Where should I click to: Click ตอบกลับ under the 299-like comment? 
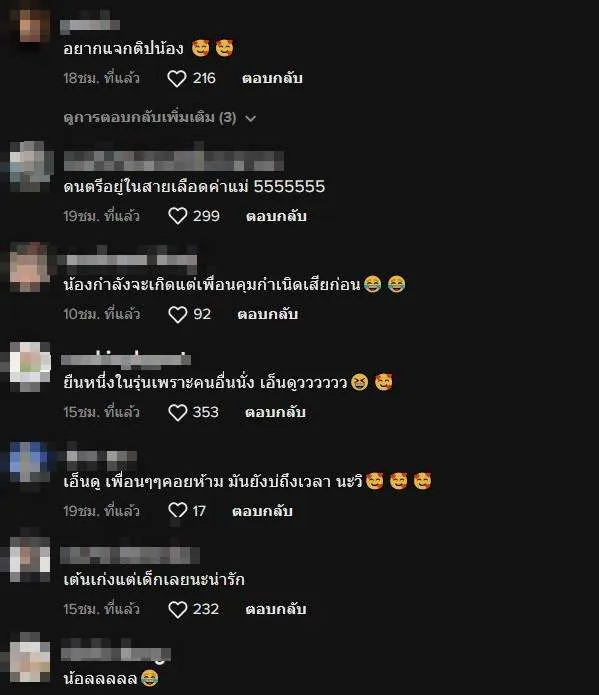(276, 216)
